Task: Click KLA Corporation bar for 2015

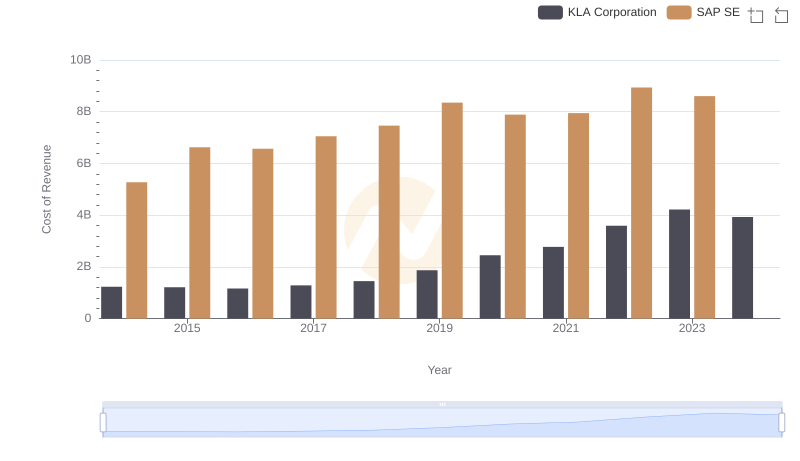Action: (174, 303)
